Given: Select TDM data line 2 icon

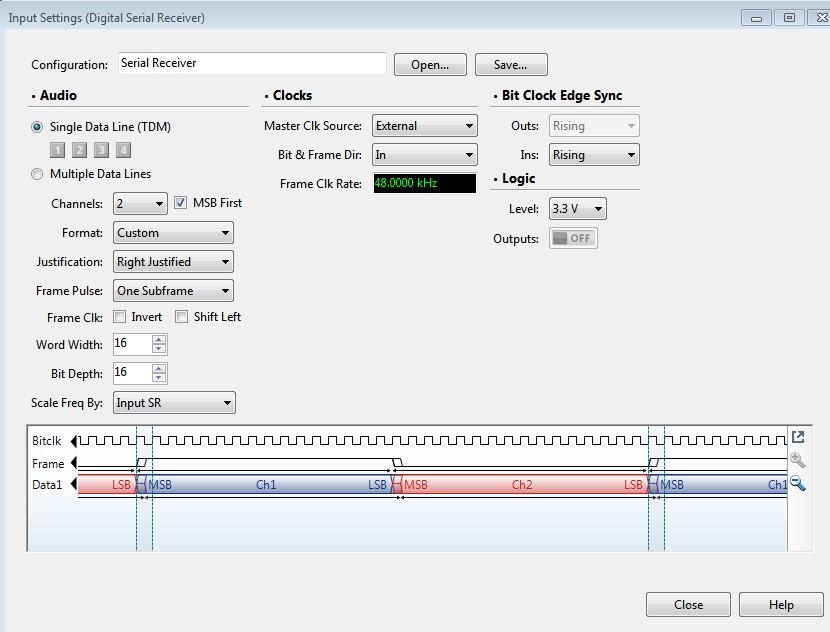Looking at the screenshot, I should pyautogui.click(x=79, y=150).
